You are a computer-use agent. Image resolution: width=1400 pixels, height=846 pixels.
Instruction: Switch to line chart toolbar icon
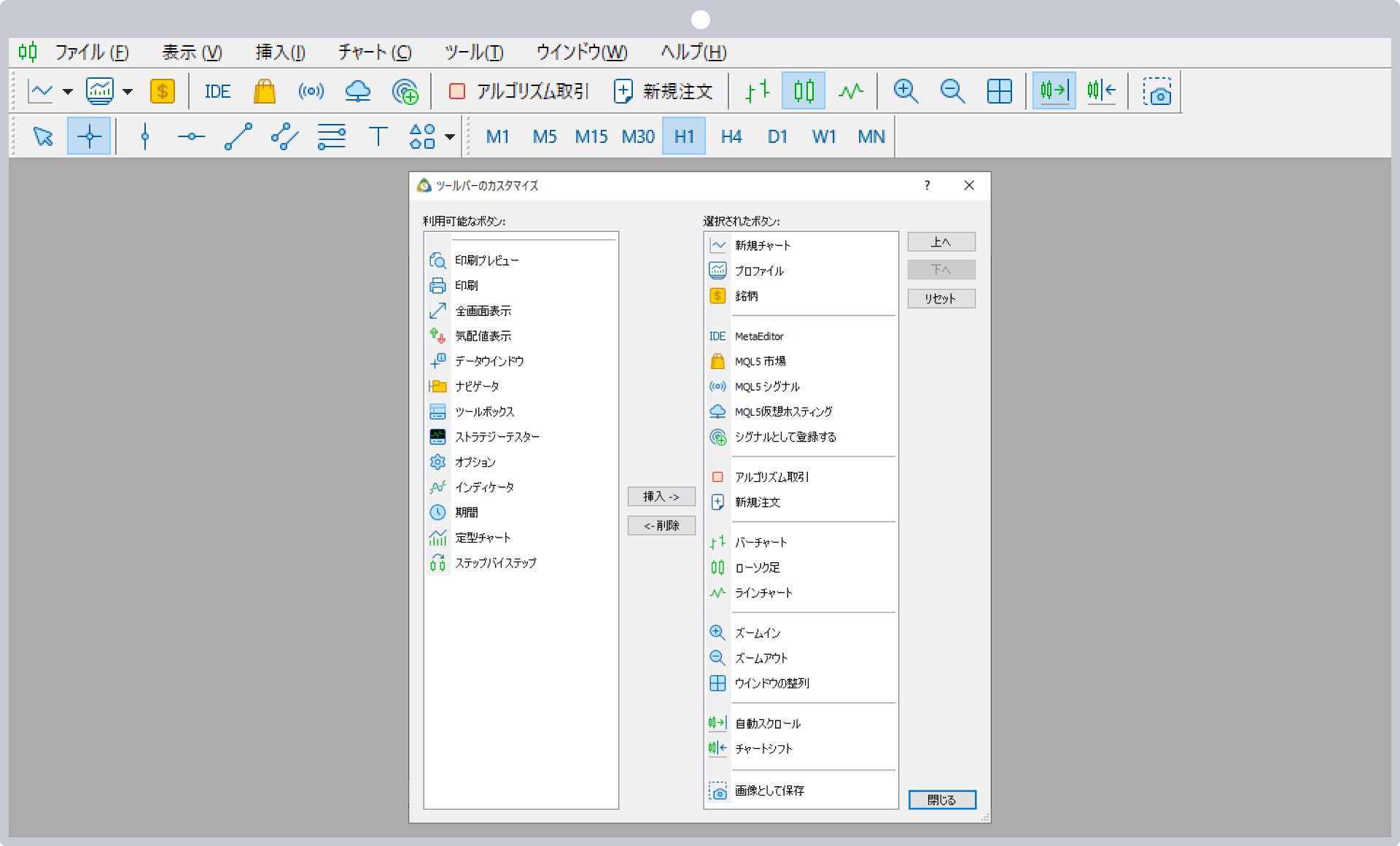tap(850, 91)
